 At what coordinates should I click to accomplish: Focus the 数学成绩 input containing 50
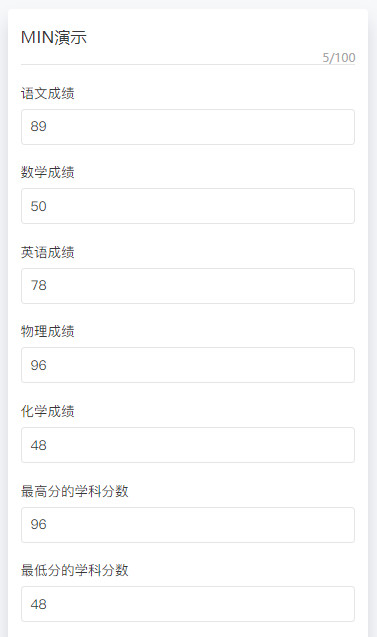pyautogui.click(x=188, y=206)
